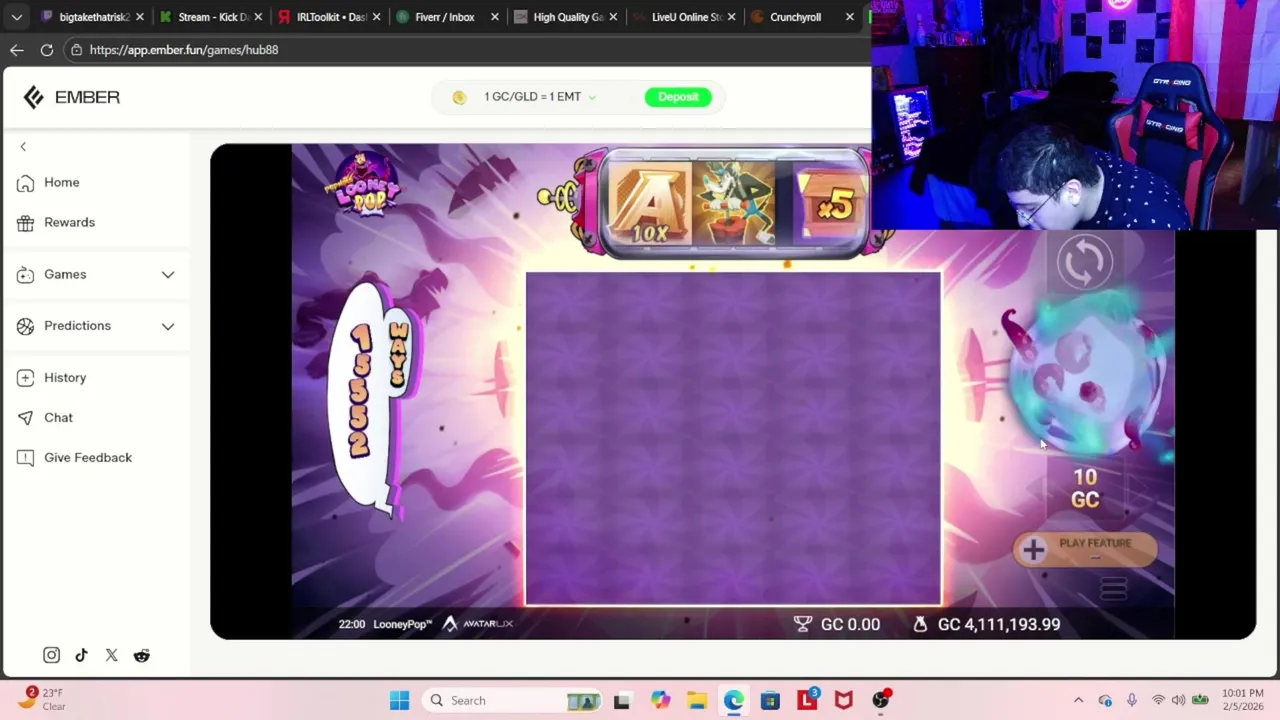
Task: Open the Reddit social link
Action: tap(141, 655)
